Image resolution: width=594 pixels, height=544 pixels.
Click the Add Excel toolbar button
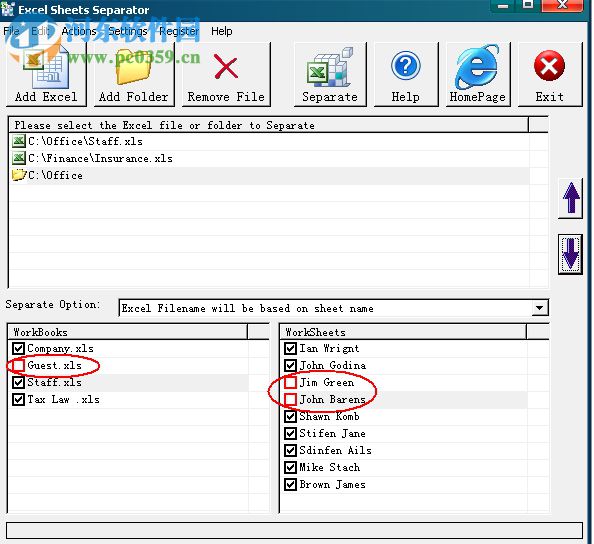[46, 74]
